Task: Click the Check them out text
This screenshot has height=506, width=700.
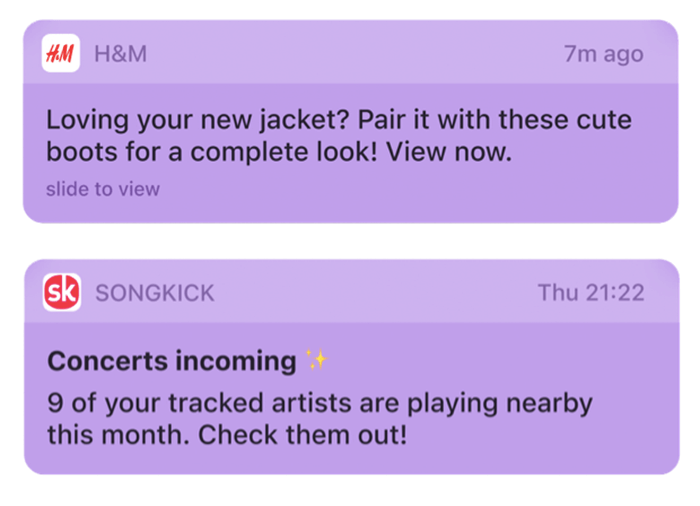Action: click(303, 435)
